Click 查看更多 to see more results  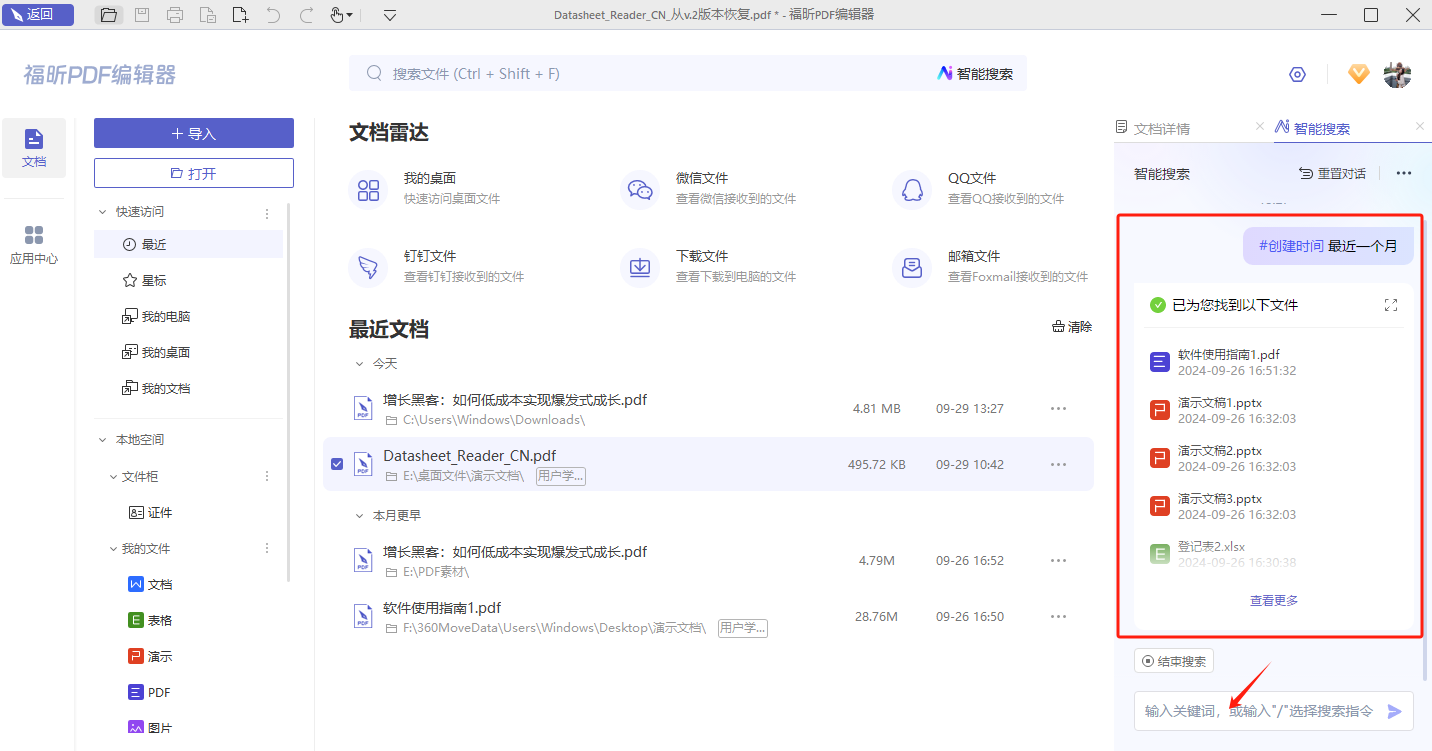(x=1273, y=600)
